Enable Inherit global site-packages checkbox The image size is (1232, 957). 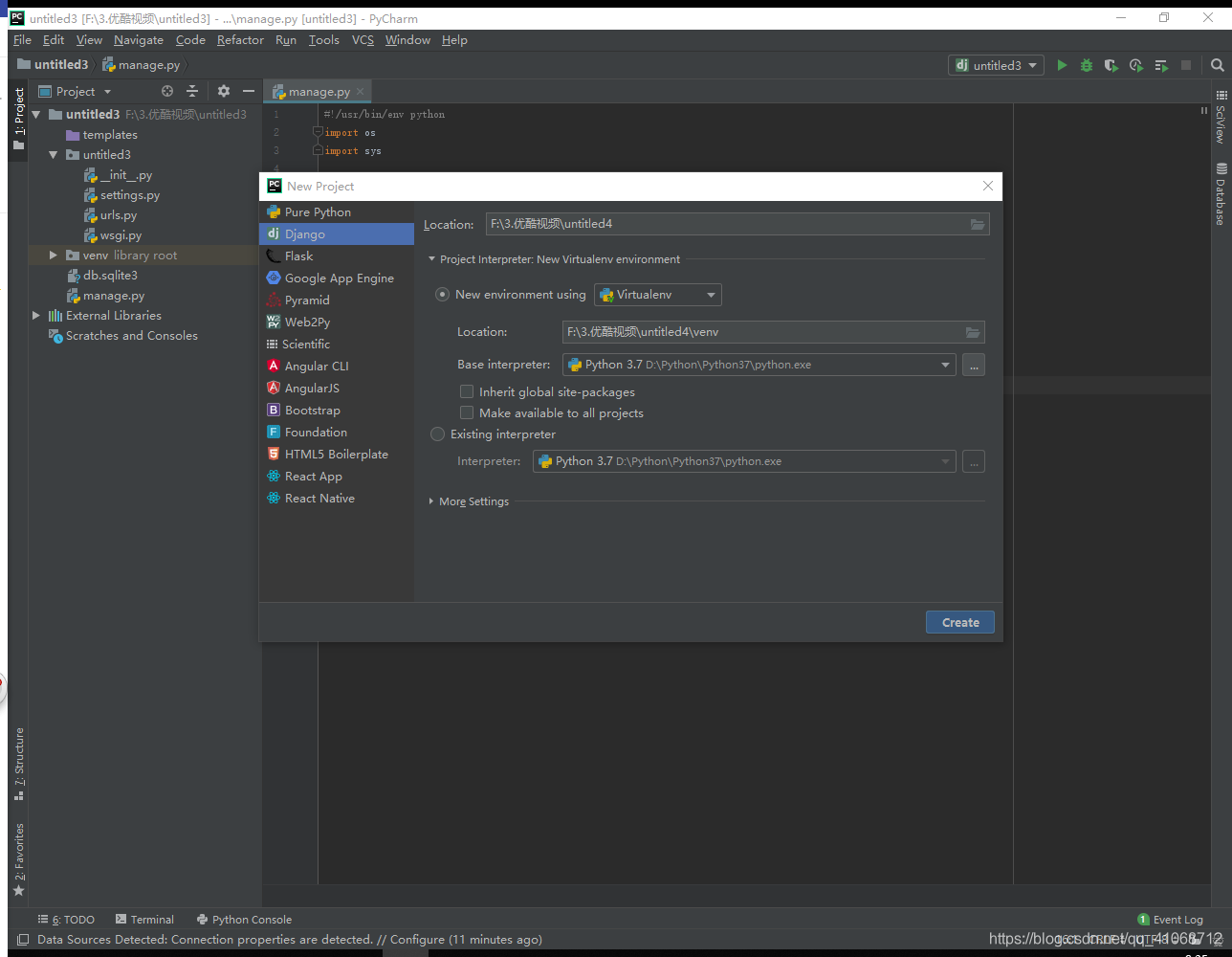point(467,391)
